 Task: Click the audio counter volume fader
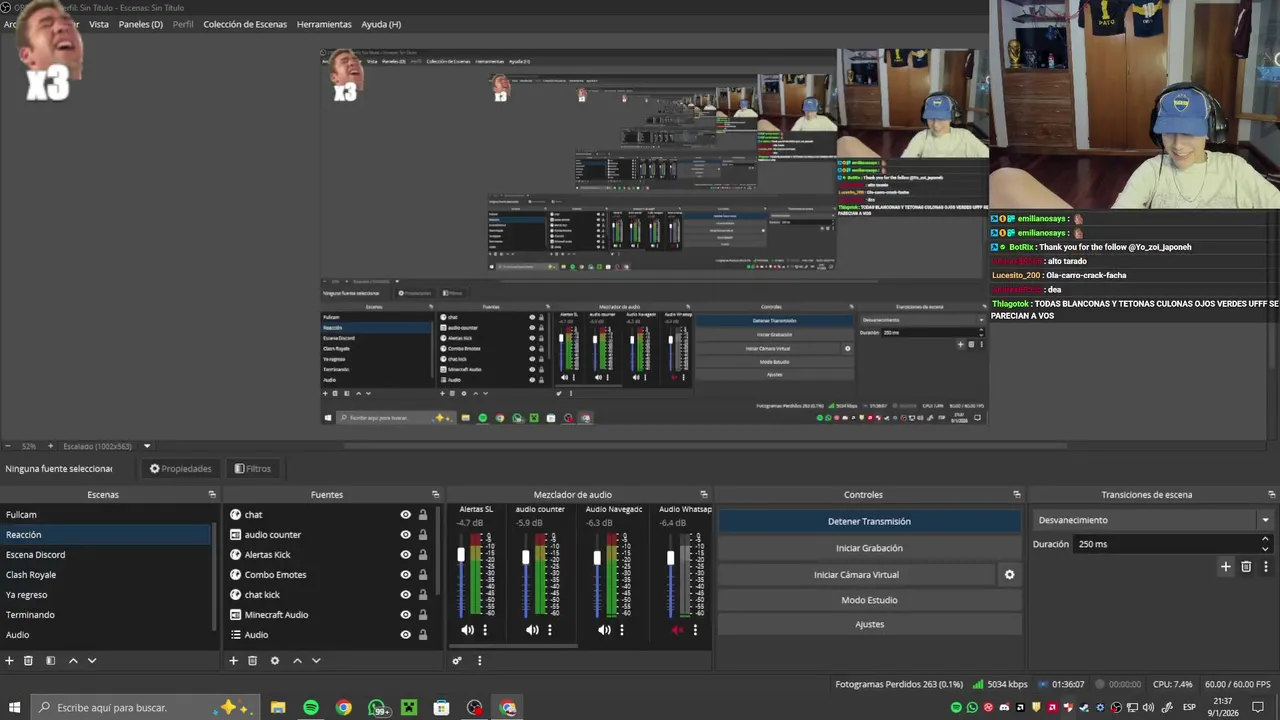[x=526, y=556]
